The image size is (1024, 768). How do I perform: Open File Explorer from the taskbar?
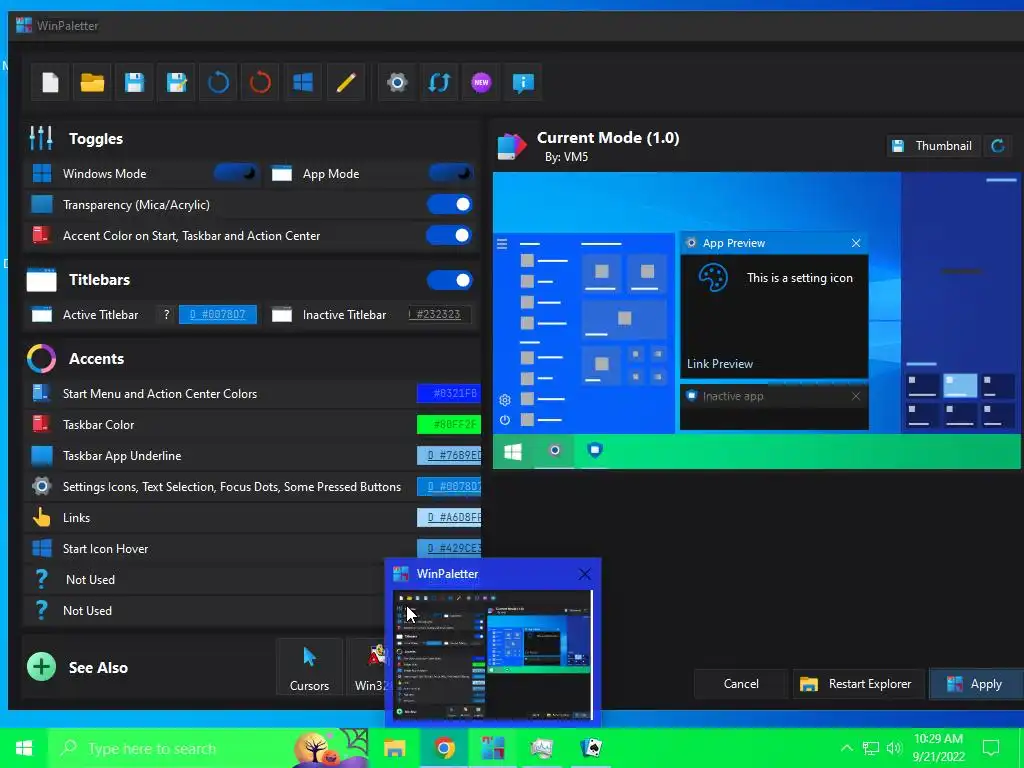click(x=394, y=748)
